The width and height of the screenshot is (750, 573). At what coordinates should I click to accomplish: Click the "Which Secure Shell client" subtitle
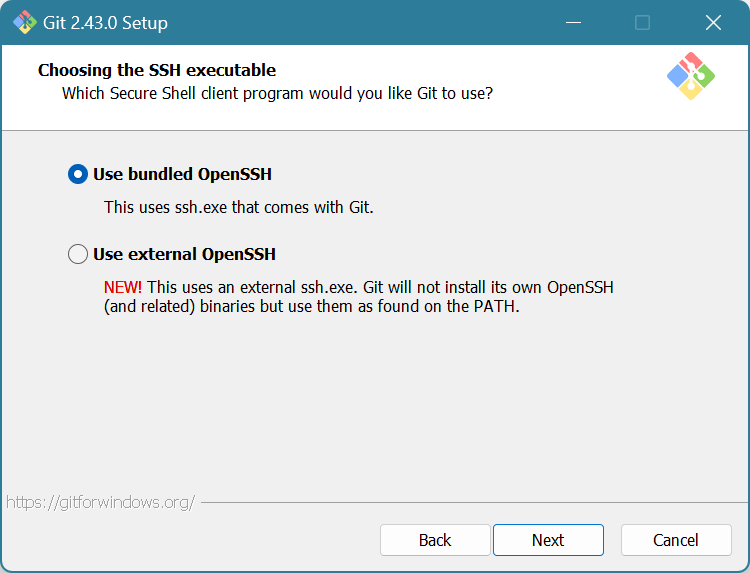click(x=277, y=93)
